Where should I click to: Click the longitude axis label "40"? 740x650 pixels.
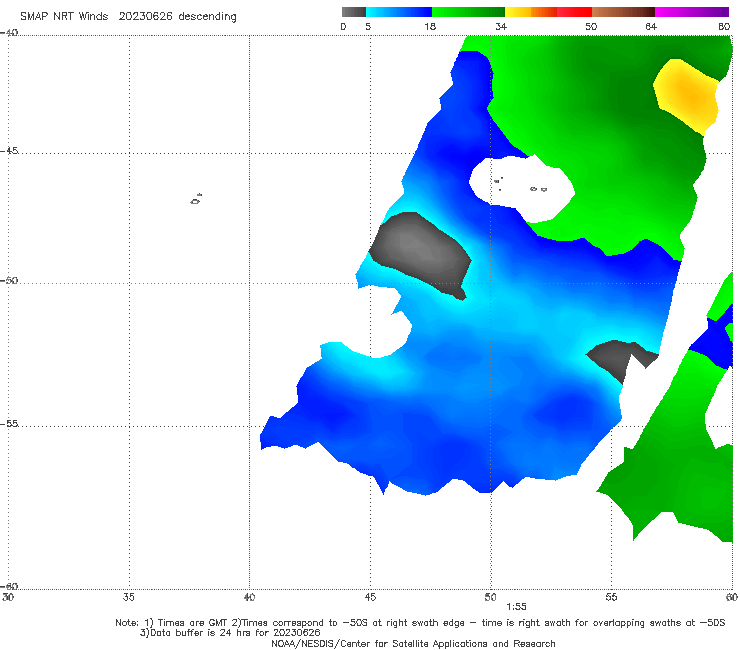[249, 597]
